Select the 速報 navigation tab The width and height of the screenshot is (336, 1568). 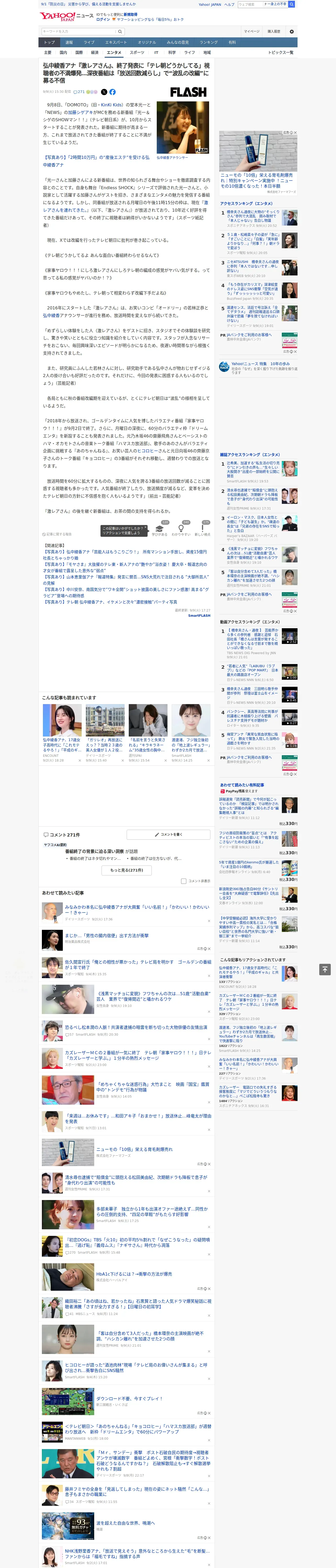[69, 43]
